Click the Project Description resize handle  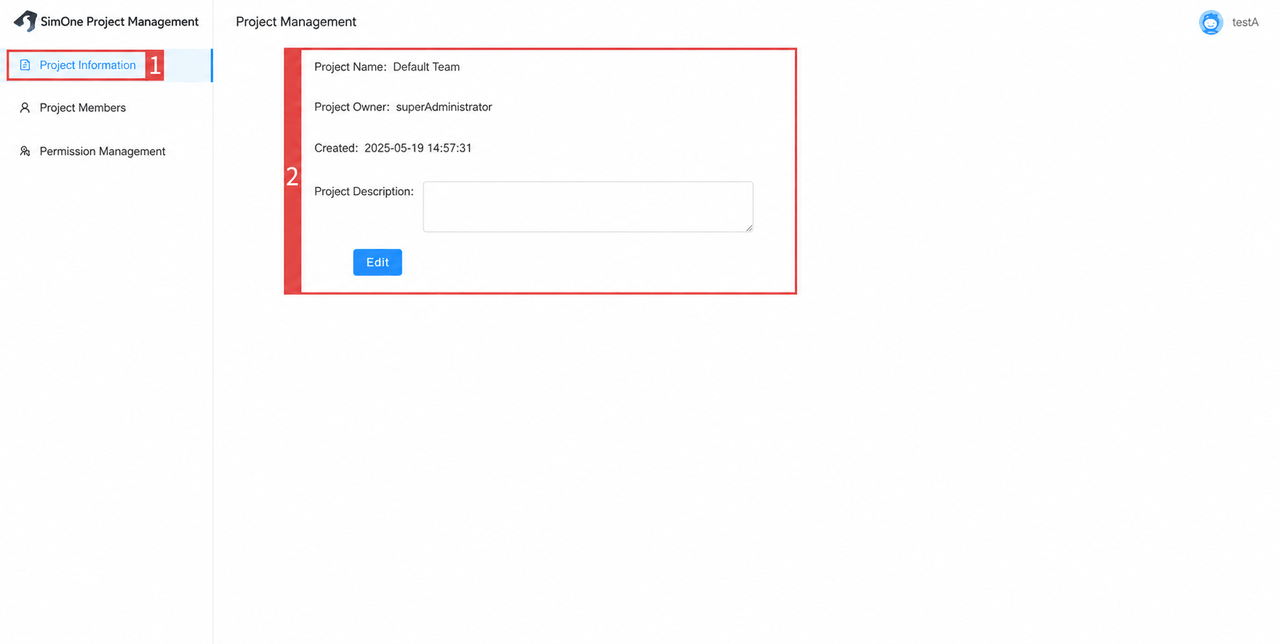click(748, 227)
